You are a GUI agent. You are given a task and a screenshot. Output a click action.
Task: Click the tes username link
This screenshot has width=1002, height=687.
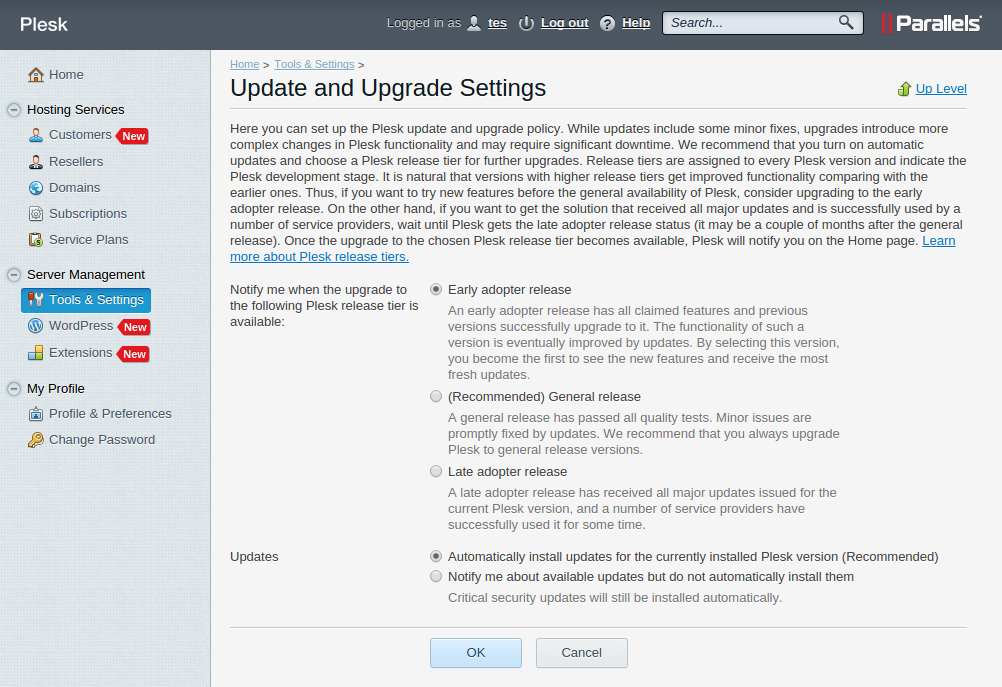click(x=497, y=23)
